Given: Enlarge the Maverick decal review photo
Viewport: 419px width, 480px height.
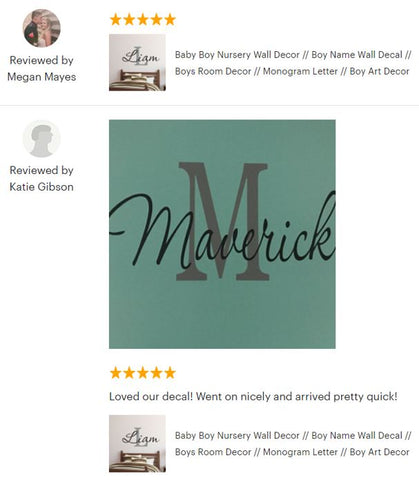Looking at the screenshot, I should coord(222,234).
